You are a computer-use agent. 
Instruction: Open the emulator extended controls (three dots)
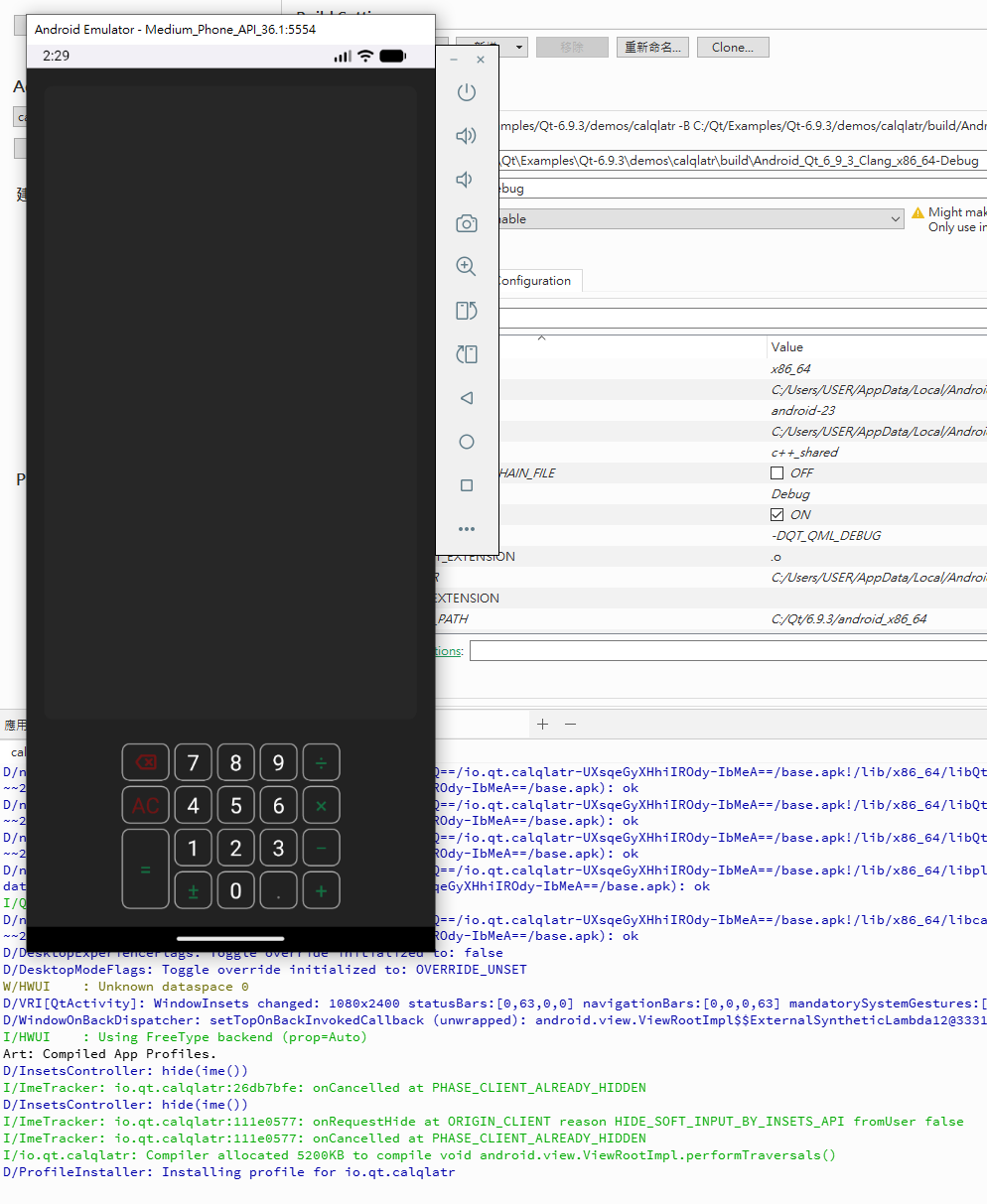(466, 529)
